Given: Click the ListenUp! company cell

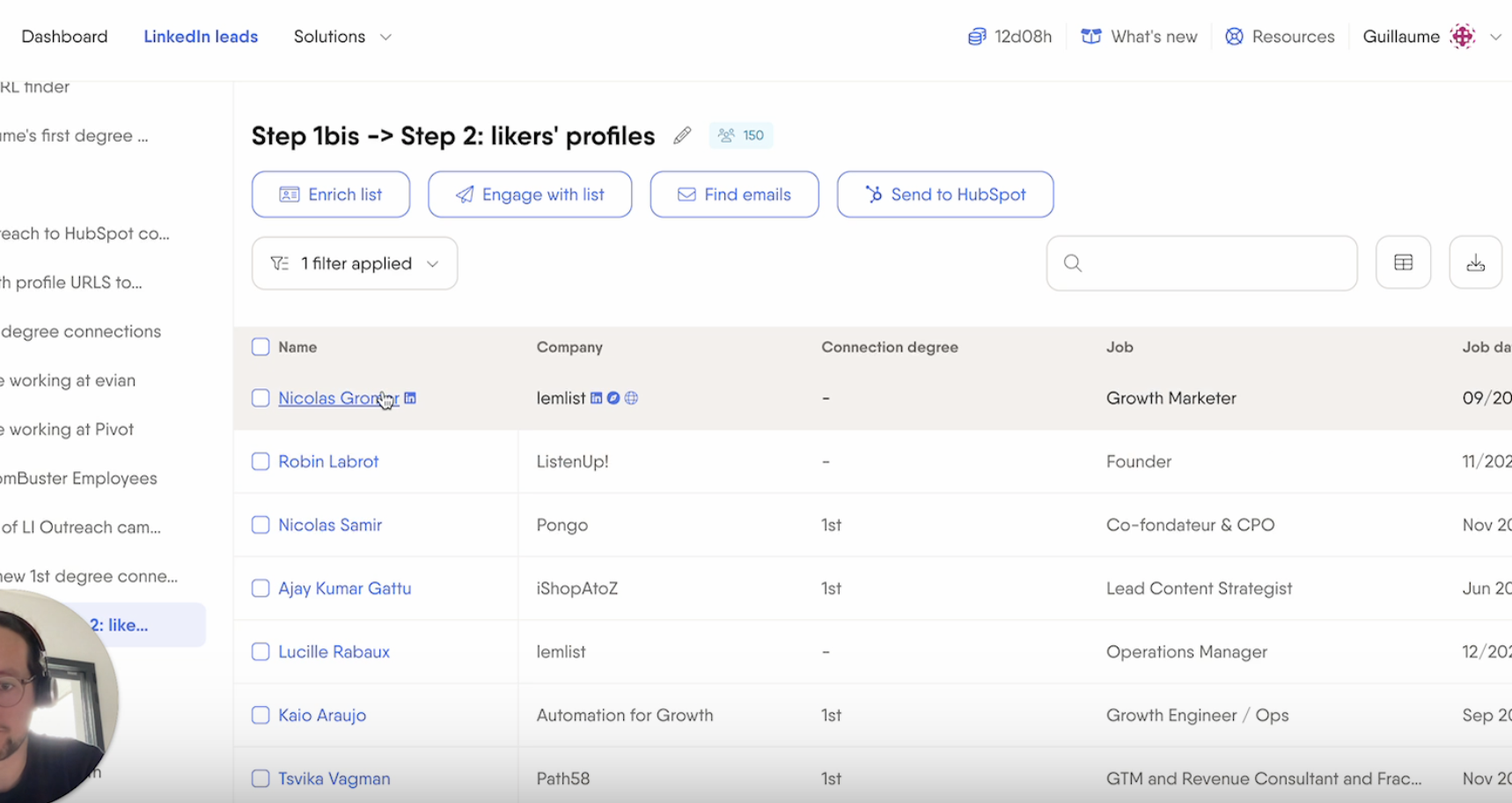Looking at the screenshot, I should (x=573, y=461).
